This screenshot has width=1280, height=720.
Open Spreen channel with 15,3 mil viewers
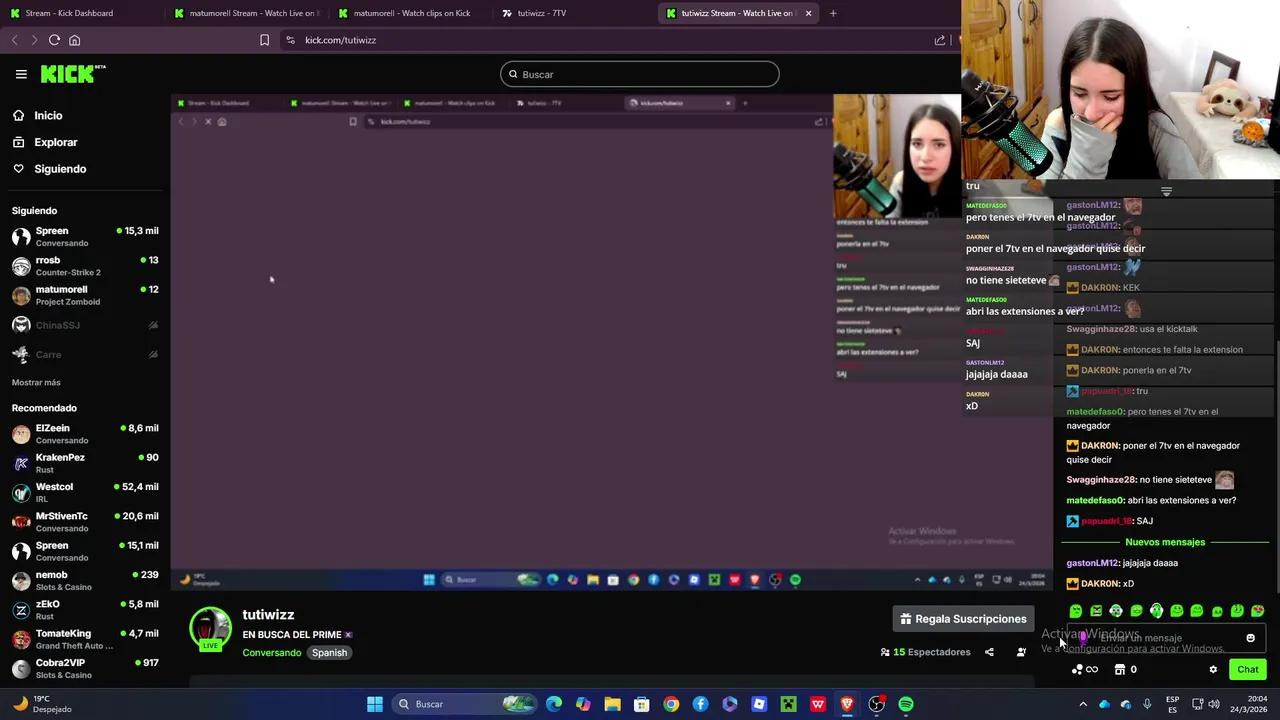point(85,237)
